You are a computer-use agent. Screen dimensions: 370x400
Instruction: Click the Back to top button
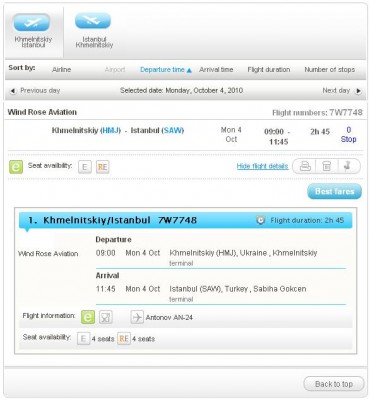tap(334, 384)
